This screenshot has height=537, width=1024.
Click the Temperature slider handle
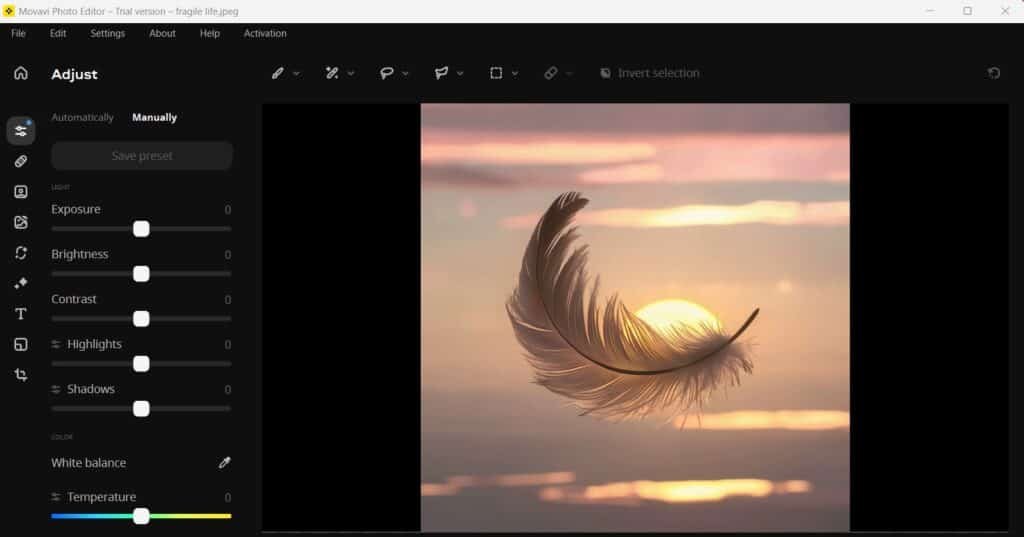click(x=141, y=516)
